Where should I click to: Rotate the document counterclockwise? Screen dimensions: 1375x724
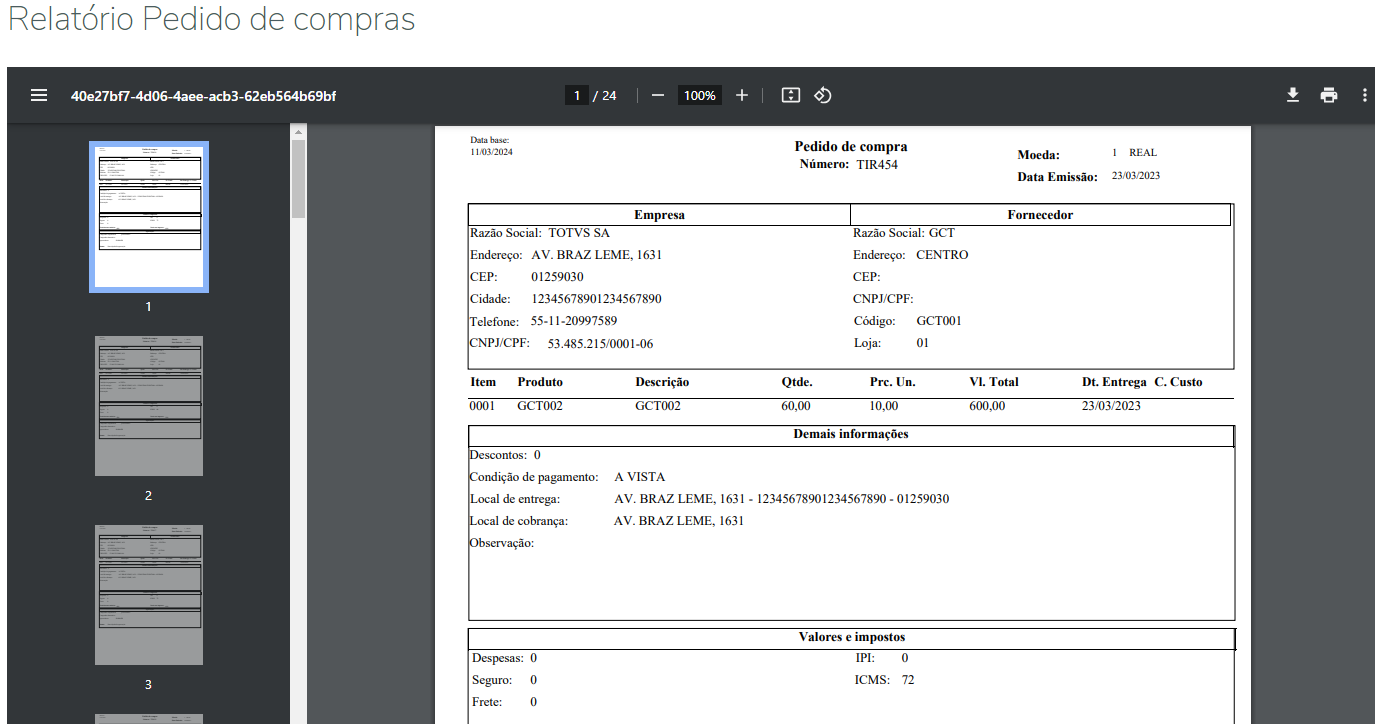coord(823,95)
